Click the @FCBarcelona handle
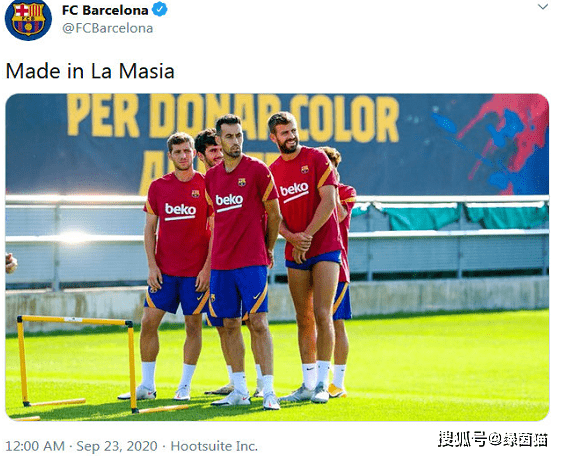This screenshot has height=456, width=562. (108, 28)
